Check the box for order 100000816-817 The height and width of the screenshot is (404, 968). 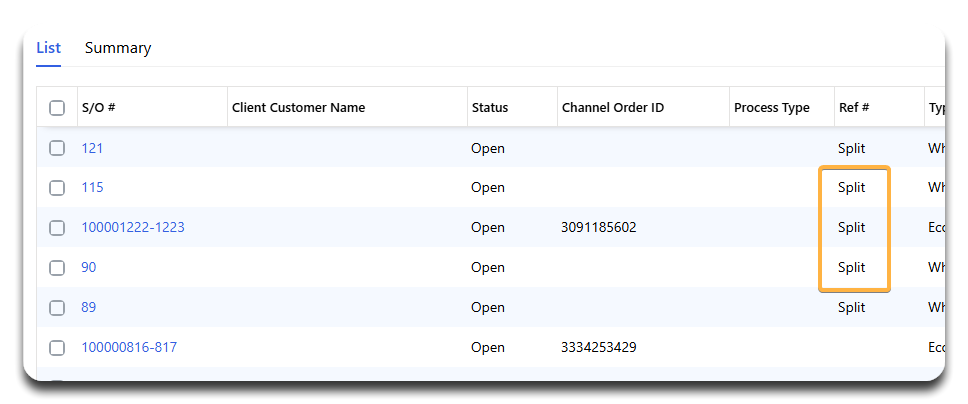point(57,348)
